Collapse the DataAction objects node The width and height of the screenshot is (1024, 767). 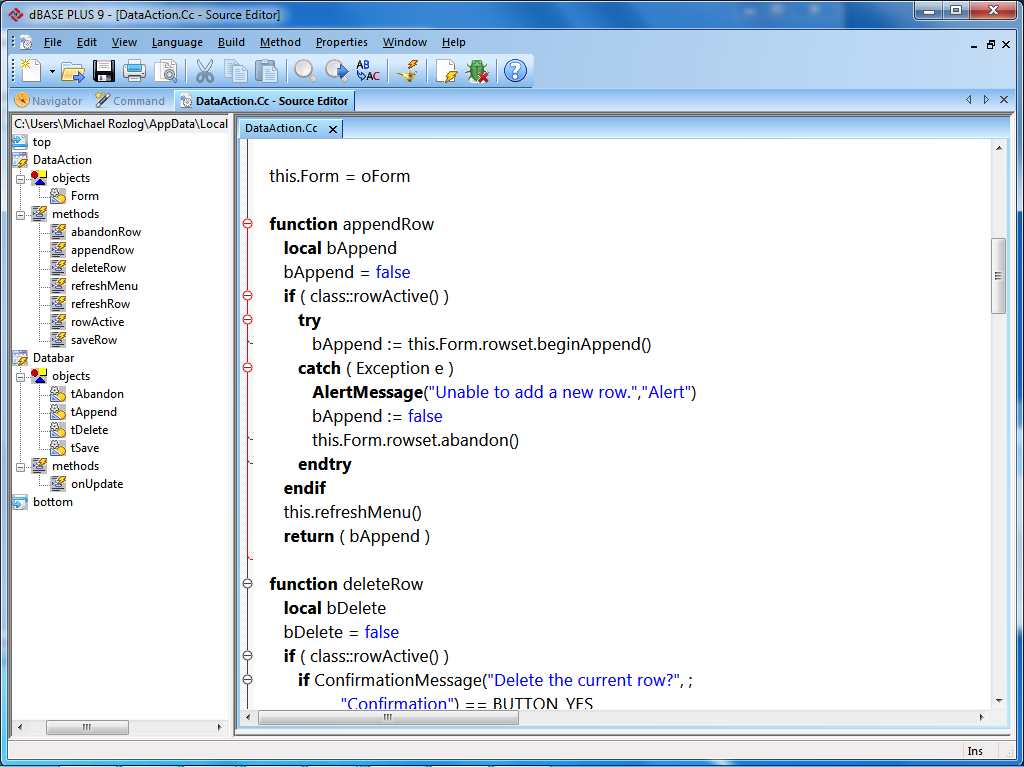click(x=21, y=178)
